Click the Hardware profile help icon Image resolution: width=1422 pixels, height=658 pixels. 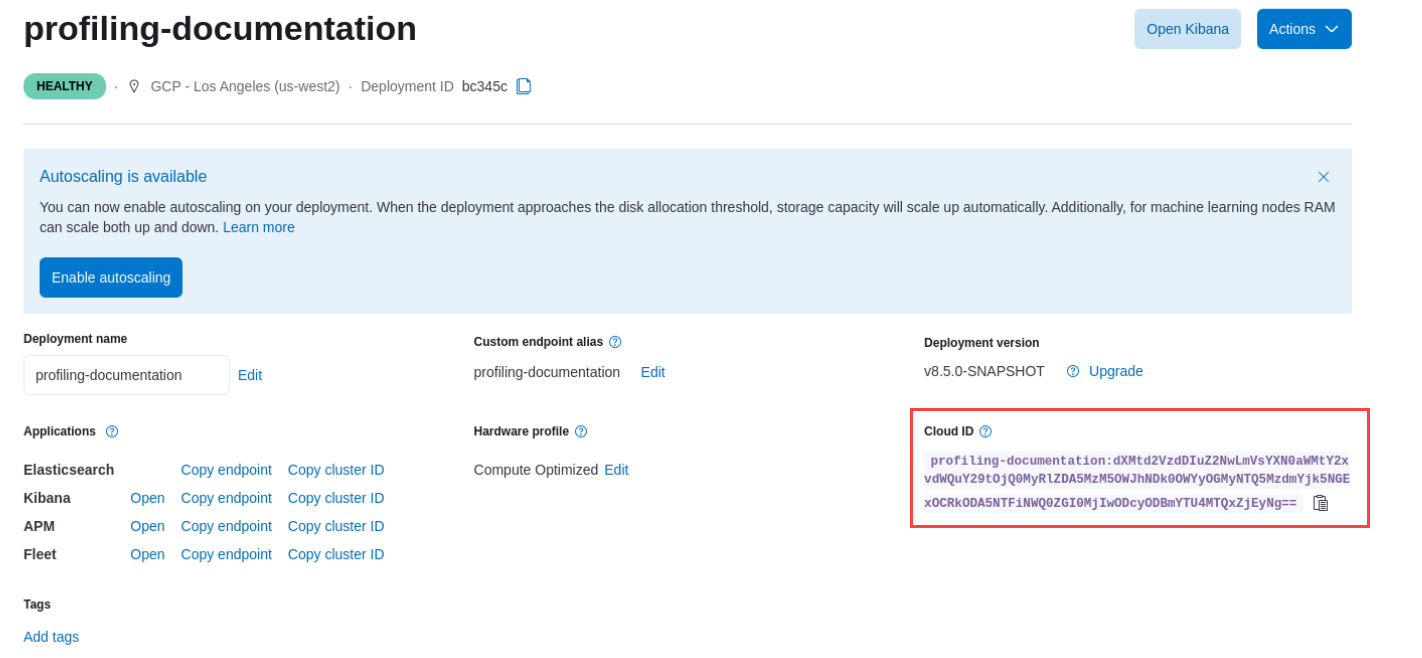pyautogui.click(x=580, y=431)
